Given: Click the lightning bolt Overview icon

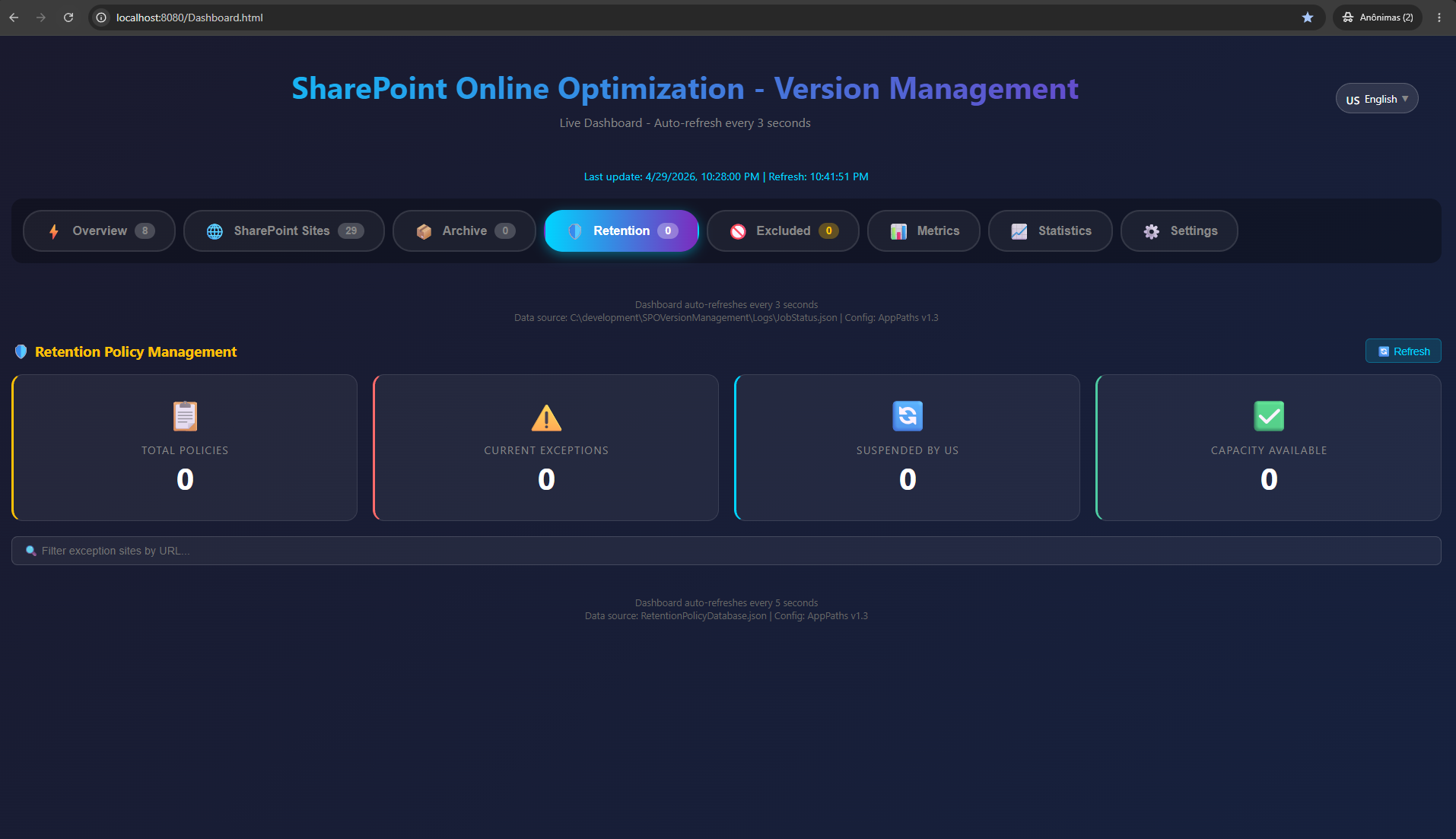Looking at the screenshot, I should pyautogui.click(x=54, y=231).
